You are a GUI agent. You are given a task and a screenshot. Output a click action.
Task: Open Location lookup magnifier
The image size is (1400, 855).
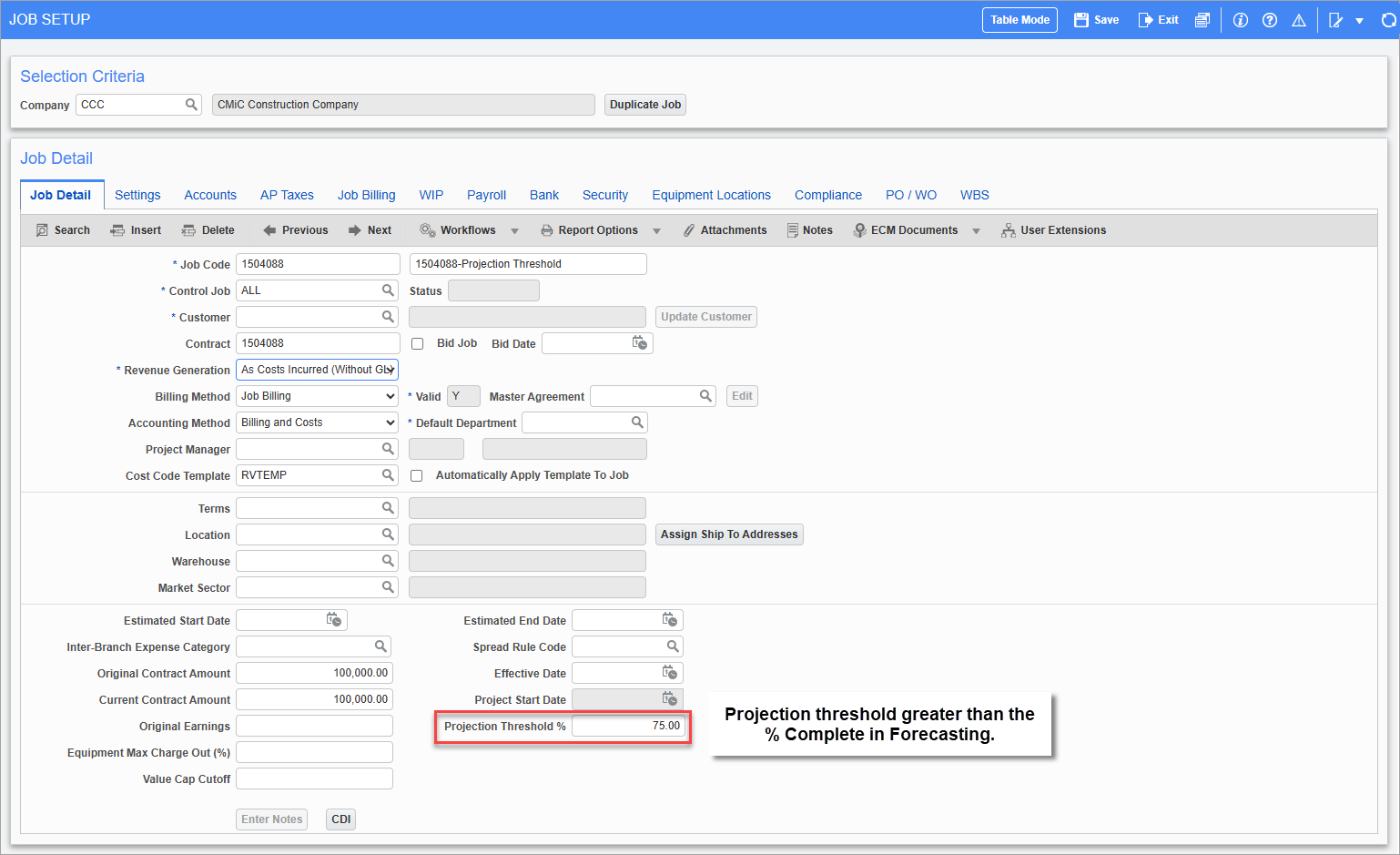388,534
